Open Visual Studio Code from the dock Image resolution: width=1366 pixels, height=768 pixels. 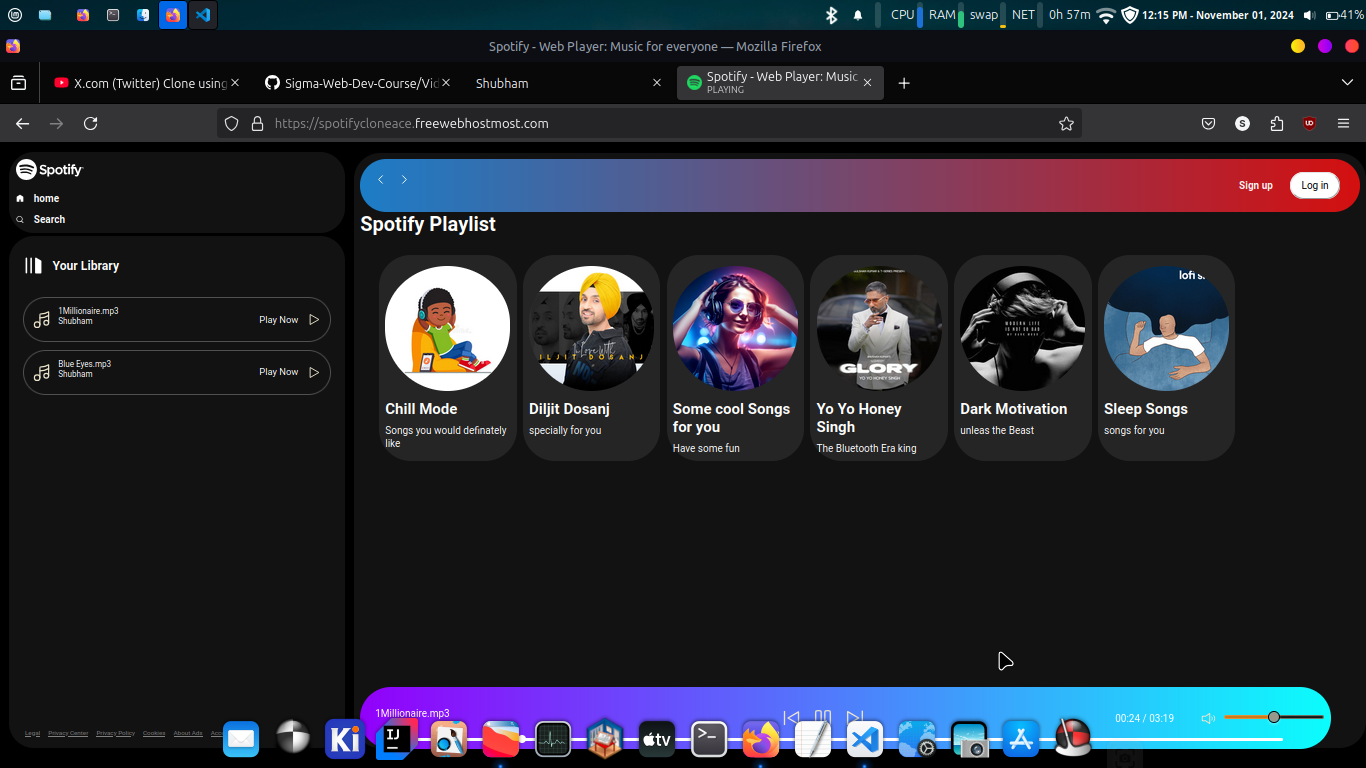[x=865, y=739]
